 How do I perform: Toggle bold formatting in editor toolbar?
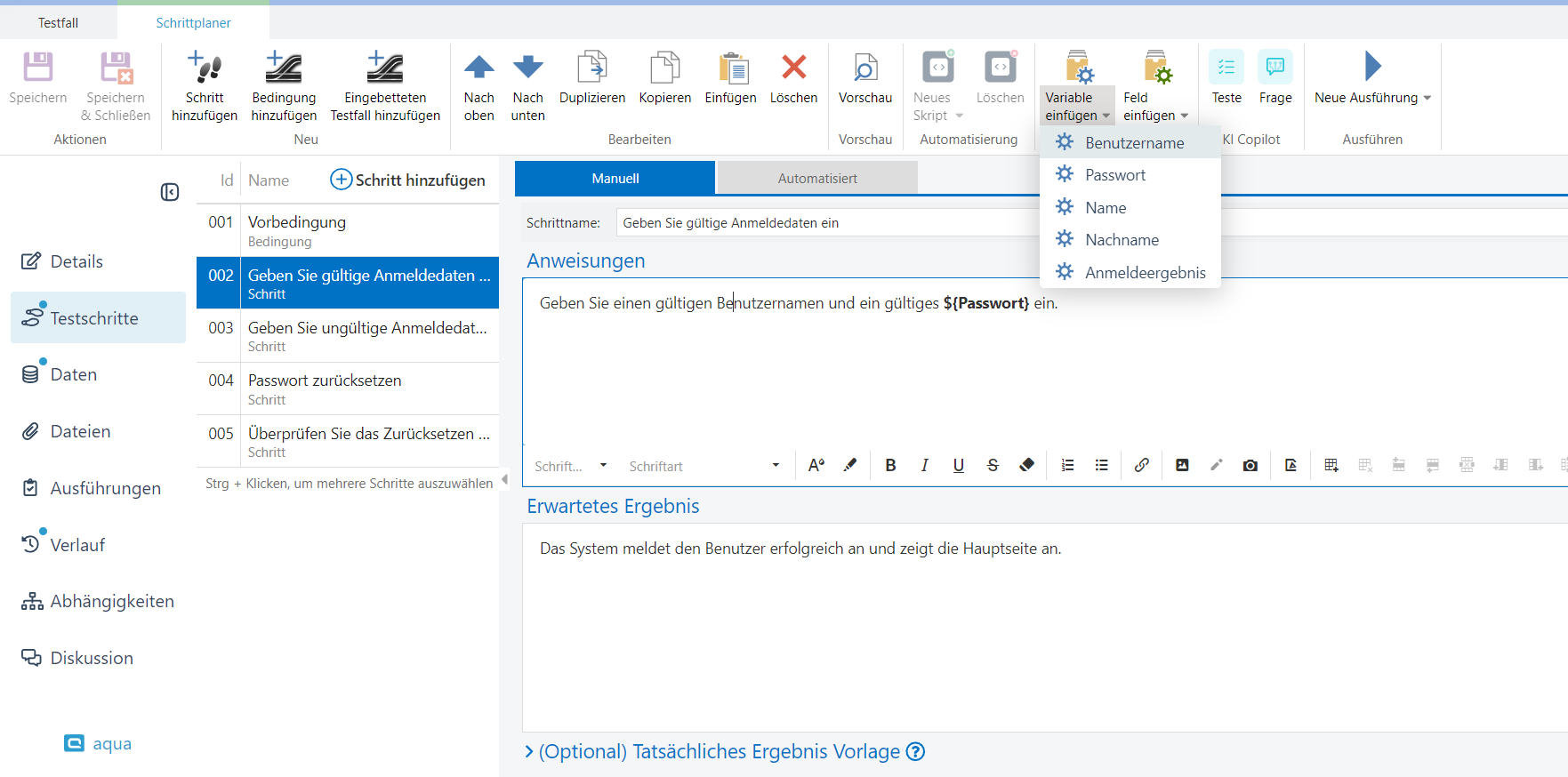click(x=890, y=465)
